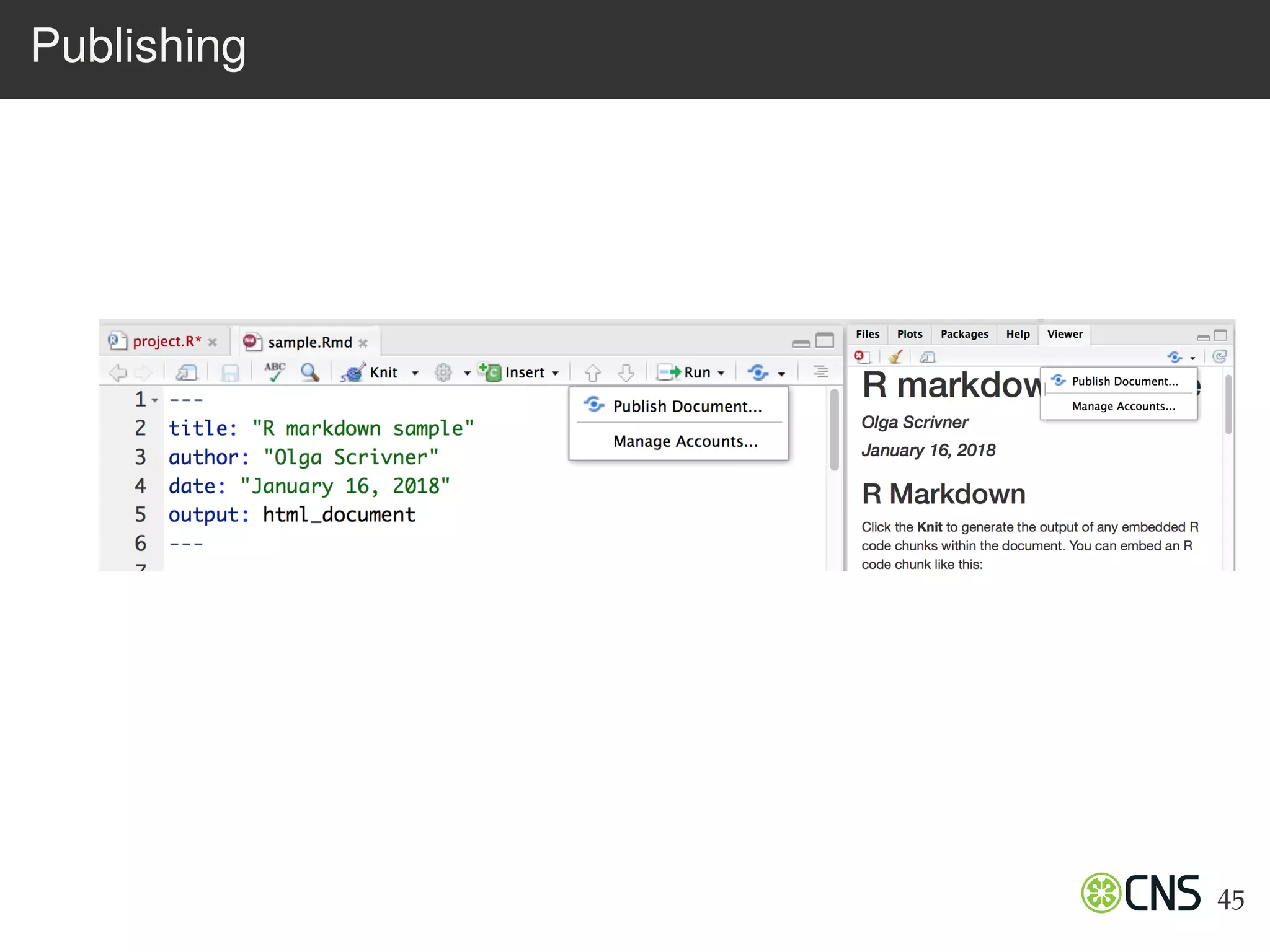1270x952 pixels.
Task: Click the refresh icon in Viewer pane
Action: tap(1219, 356)
